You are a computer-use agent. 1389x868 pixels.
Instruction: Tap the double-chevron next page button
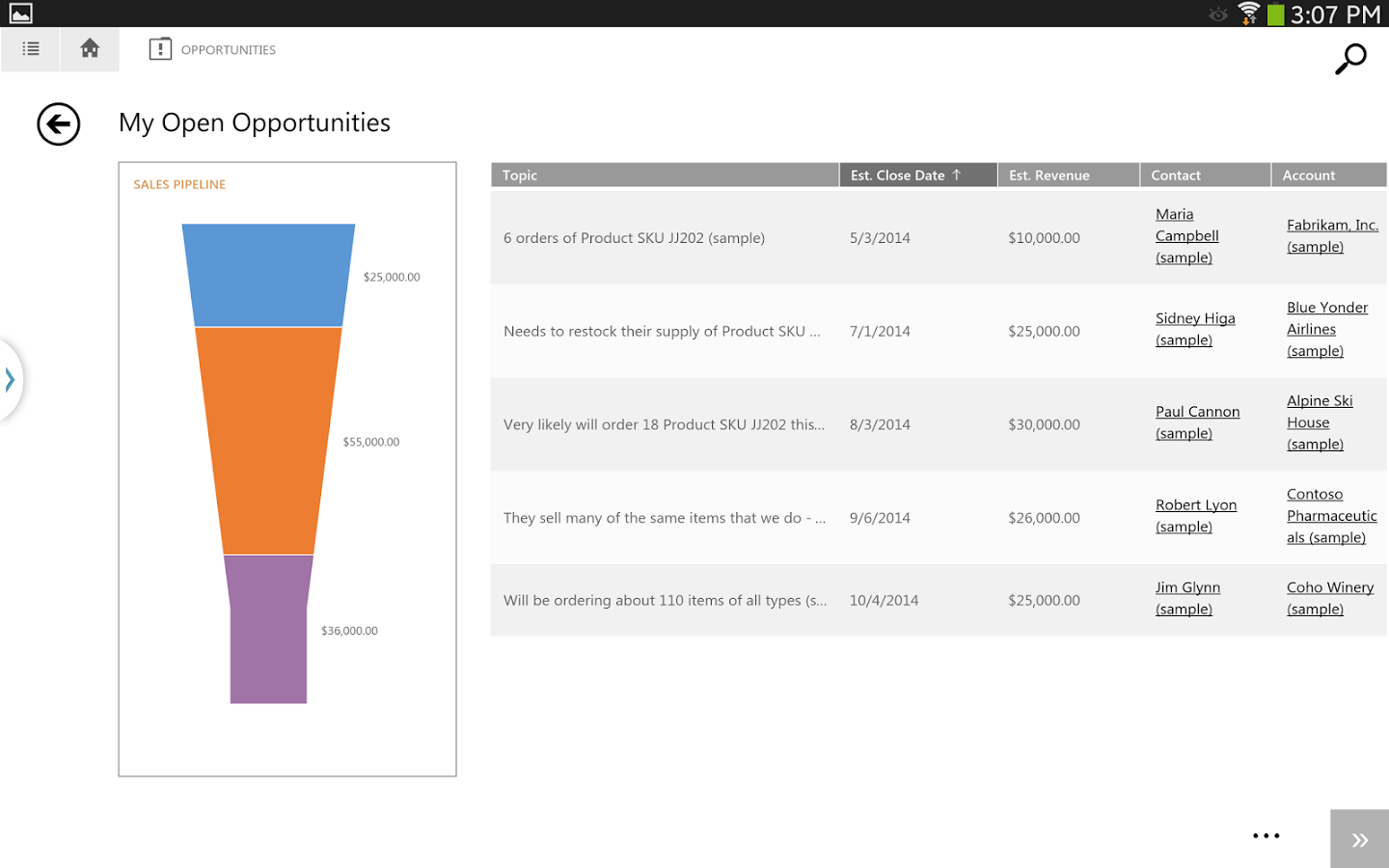(x=1359, y=839)
